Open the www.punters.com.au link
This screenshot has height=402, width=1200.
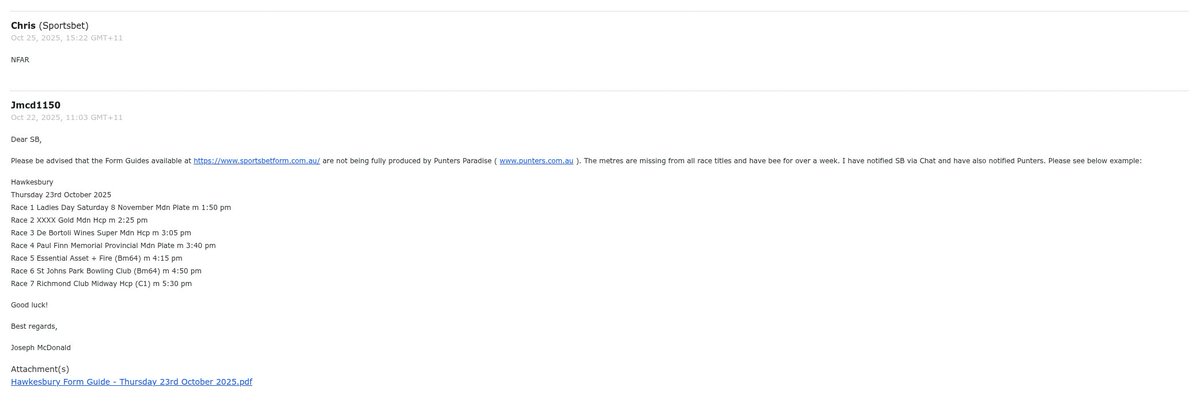536,160
